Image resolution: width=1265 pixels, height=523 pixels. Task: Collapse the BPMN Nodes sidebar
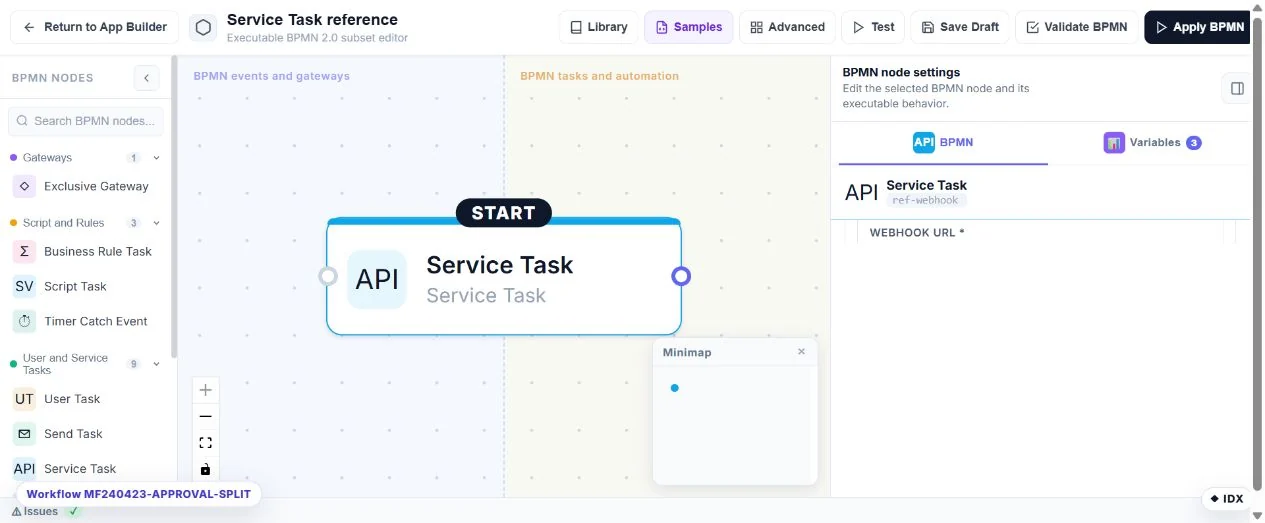[146, 78]
